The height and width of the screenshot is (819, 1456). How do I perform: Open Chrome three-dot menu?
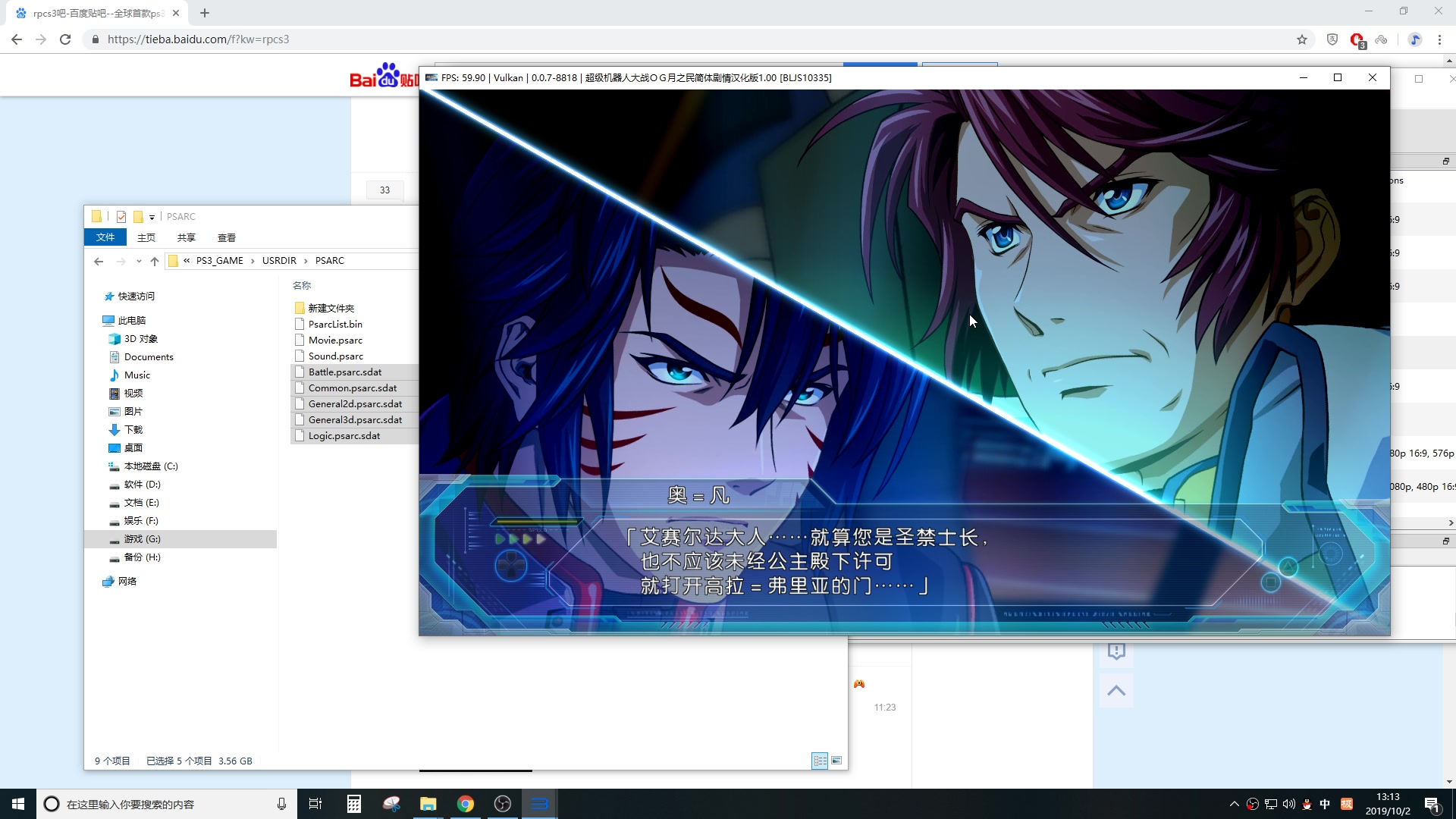click(1439, 39)
